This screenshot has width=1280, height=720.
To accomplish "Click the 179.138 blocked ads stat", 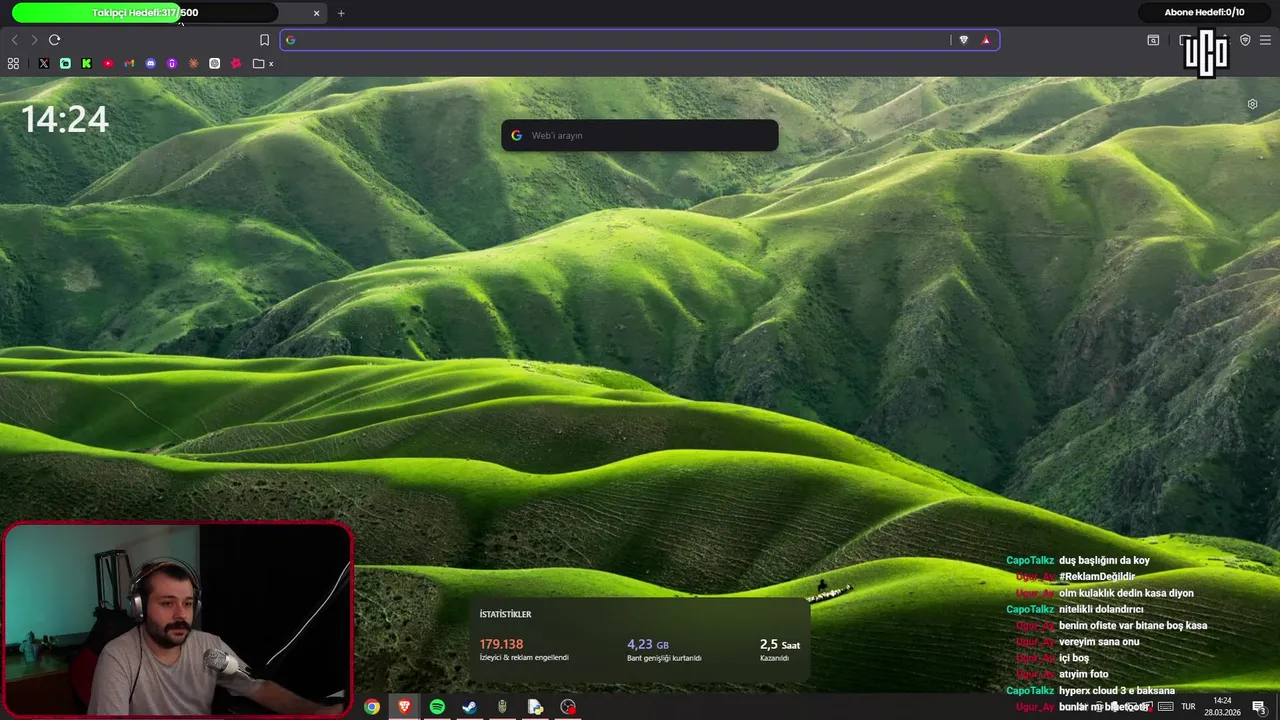I will [x=501, y=644].
